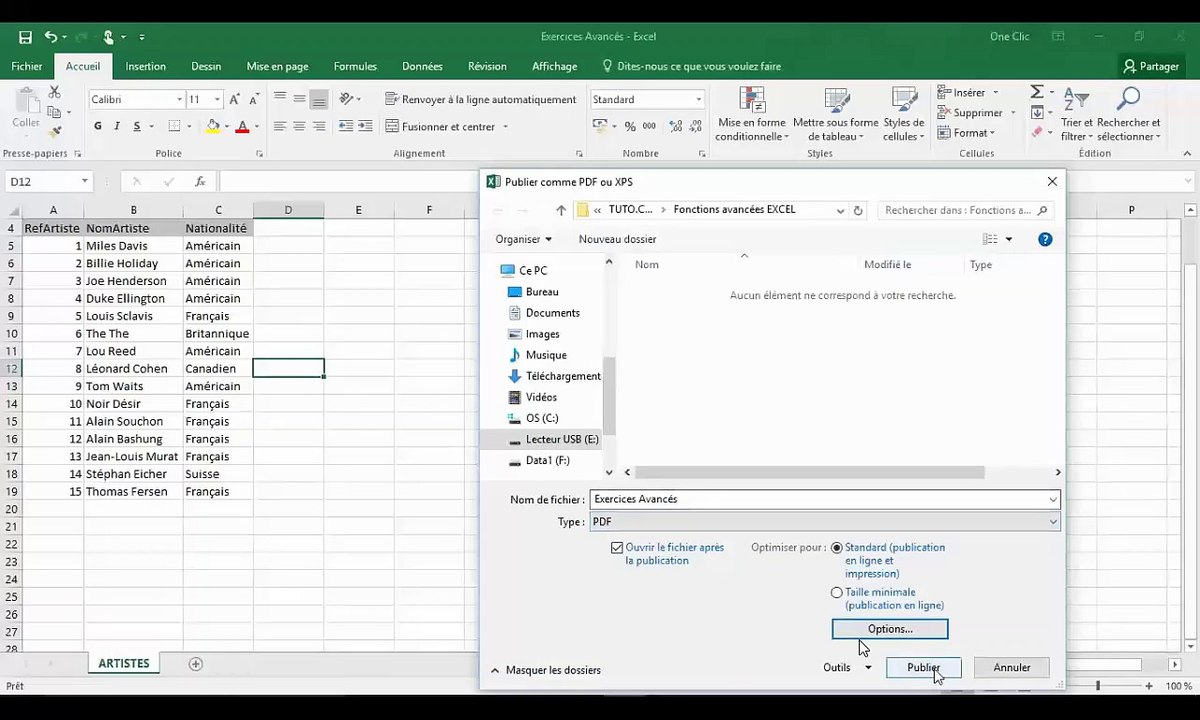Uncheck Ouvrir le fichier après la publication
1200x720 pixels.
pyautogui.click(x=617, y=548)
